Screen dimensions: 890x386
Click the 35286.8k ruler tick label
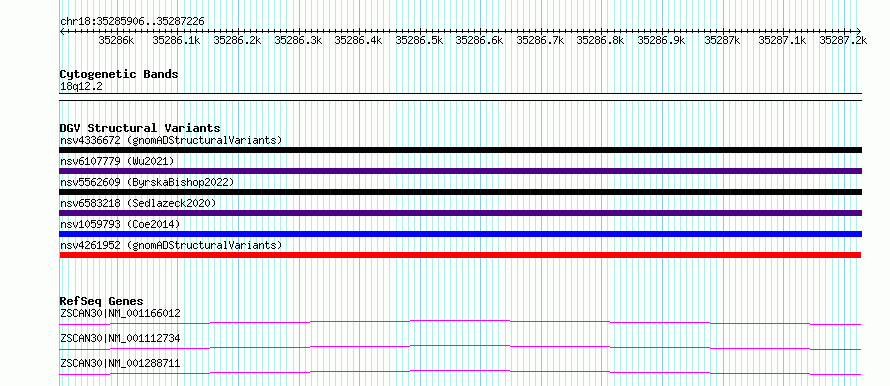click(601, 40)
